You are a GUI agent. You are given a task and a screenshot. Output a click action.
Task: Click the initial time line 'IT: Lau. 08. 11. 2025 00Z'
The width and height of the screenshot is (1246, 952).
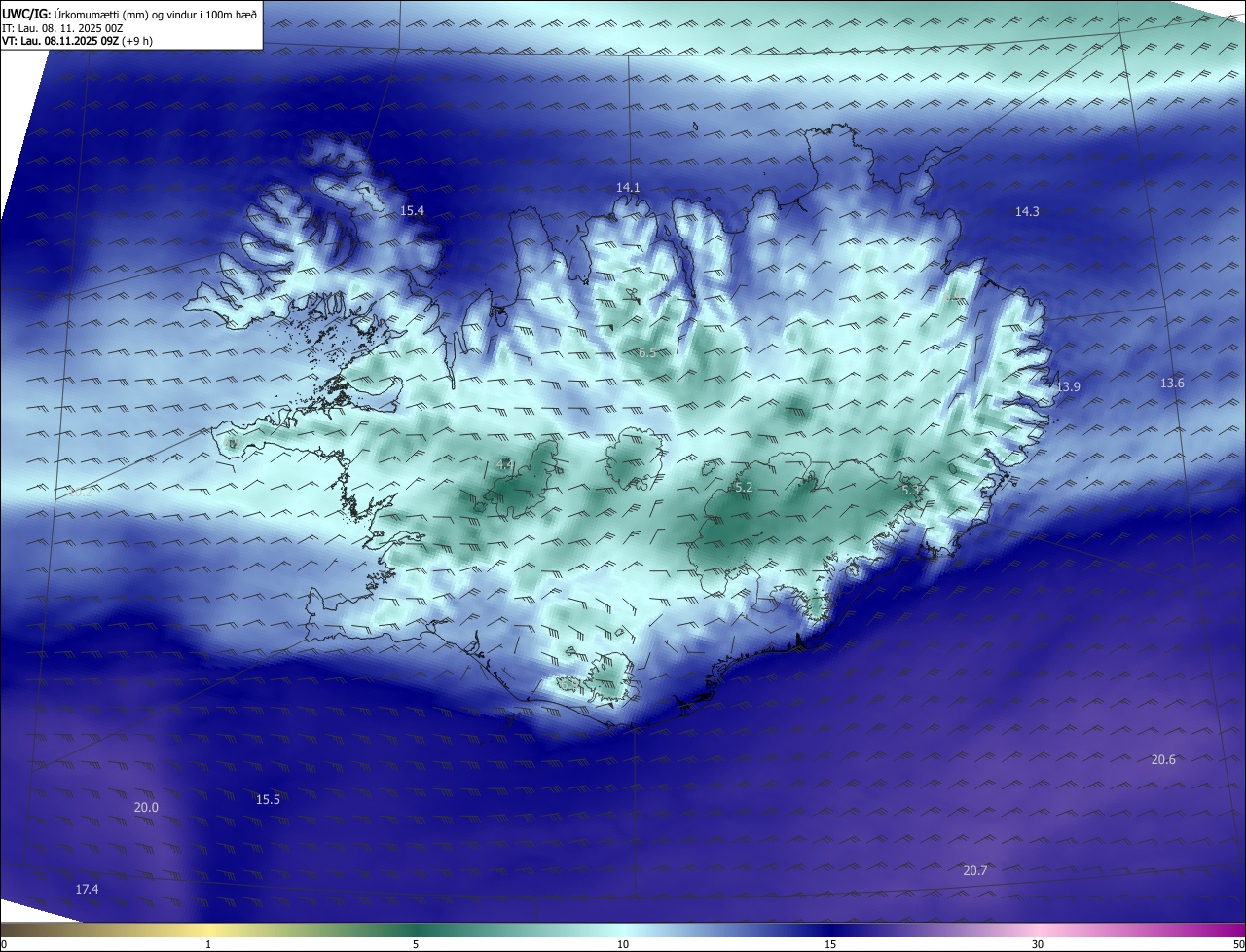62,27
